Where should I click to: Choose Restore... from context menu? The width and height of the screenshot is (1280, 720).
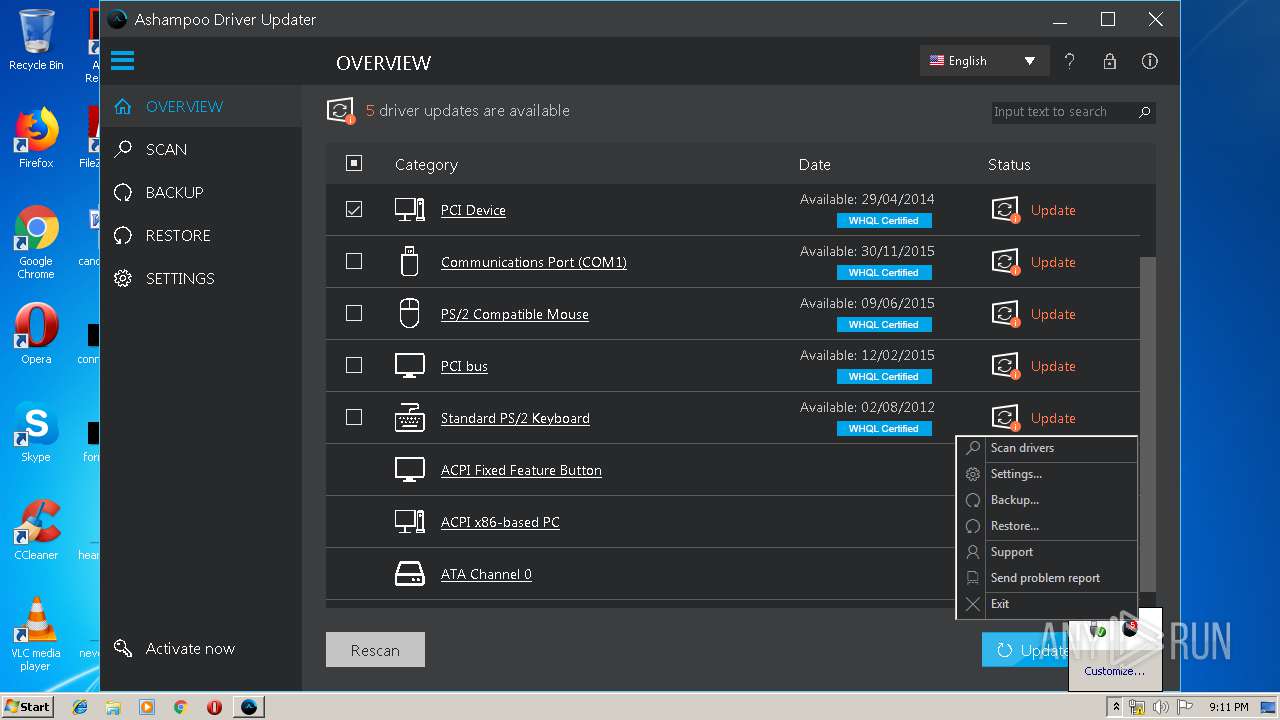coord(1047,526)
